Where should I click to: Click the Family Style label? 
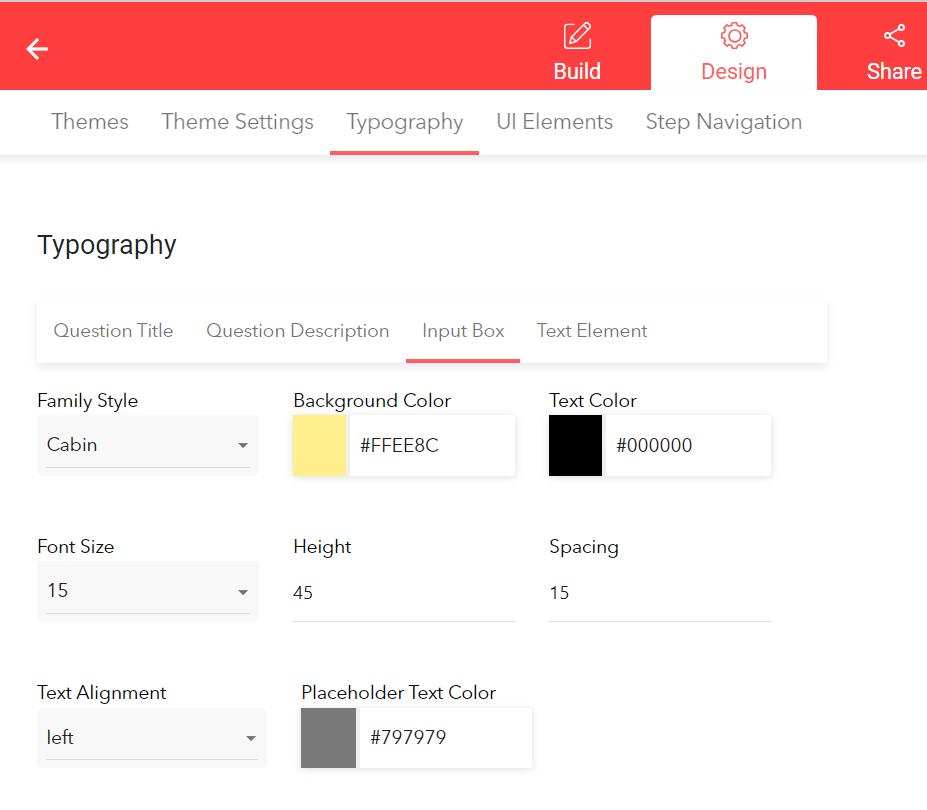click(87, 401)
